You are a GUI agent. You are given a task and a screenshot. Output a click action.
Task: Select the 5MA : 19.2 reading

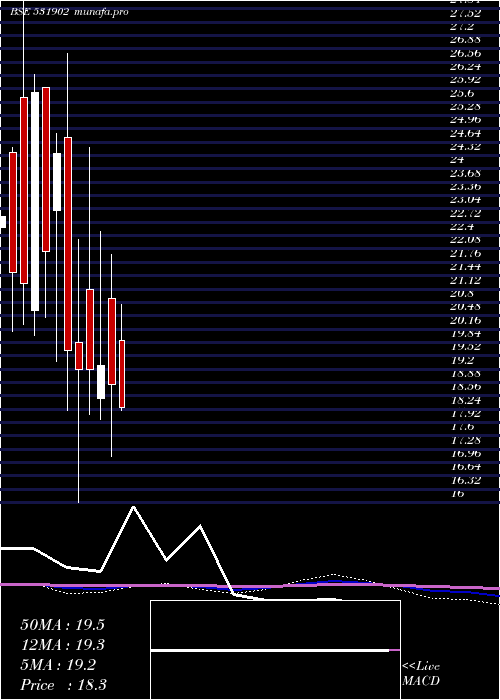tap(58, 665)
